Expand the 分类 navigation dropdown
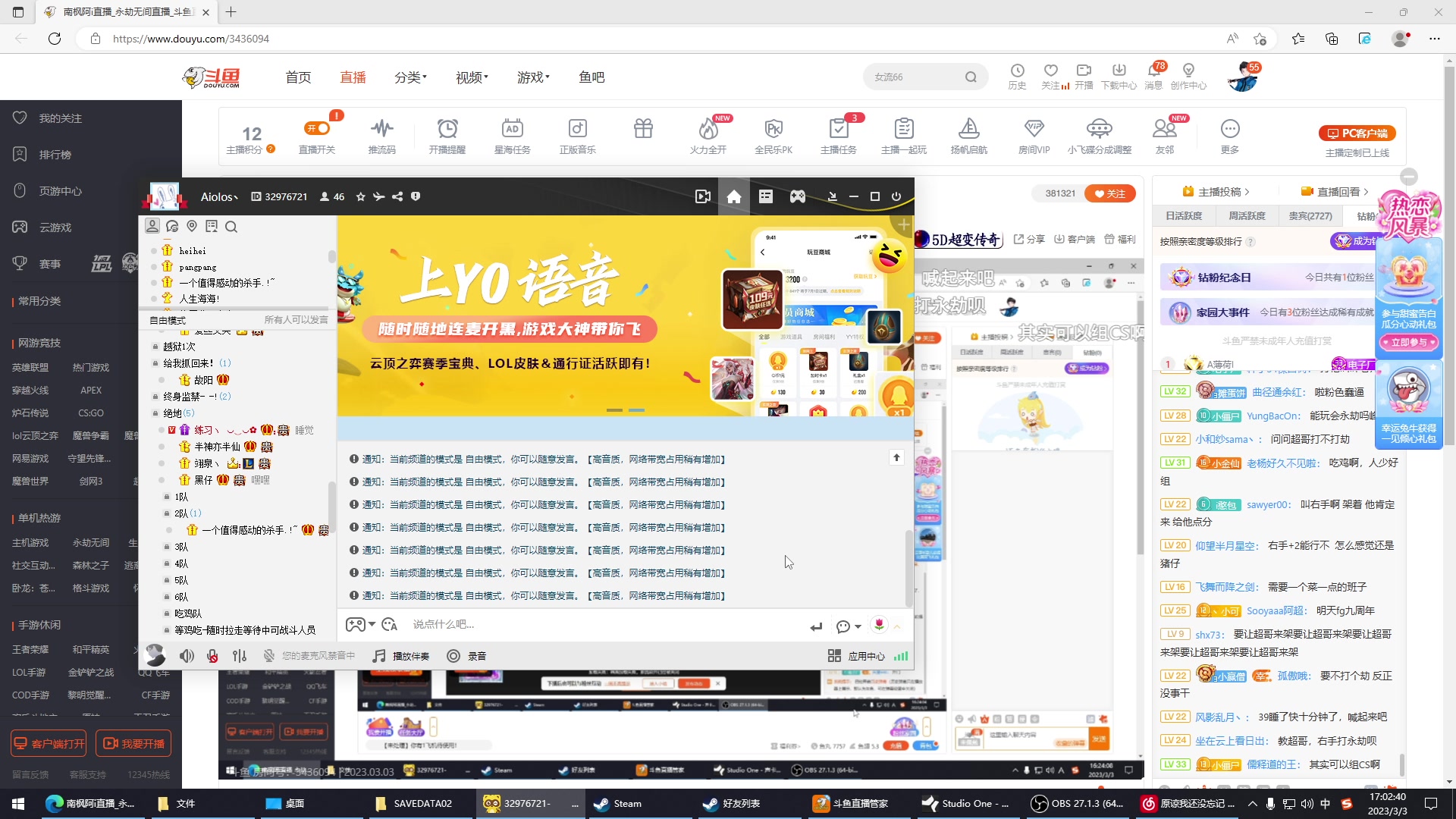The width and height of the screenshot is (1456, 819). (410, 77)
